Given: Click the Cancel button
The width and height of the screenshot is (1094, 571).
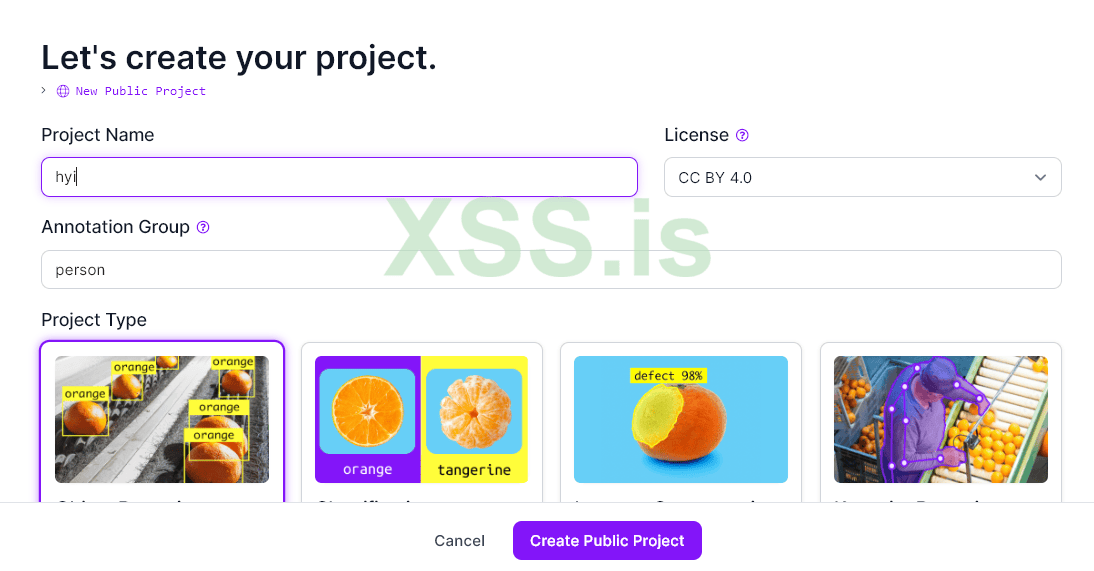Looking at the screenshot, I should [459, 541].
